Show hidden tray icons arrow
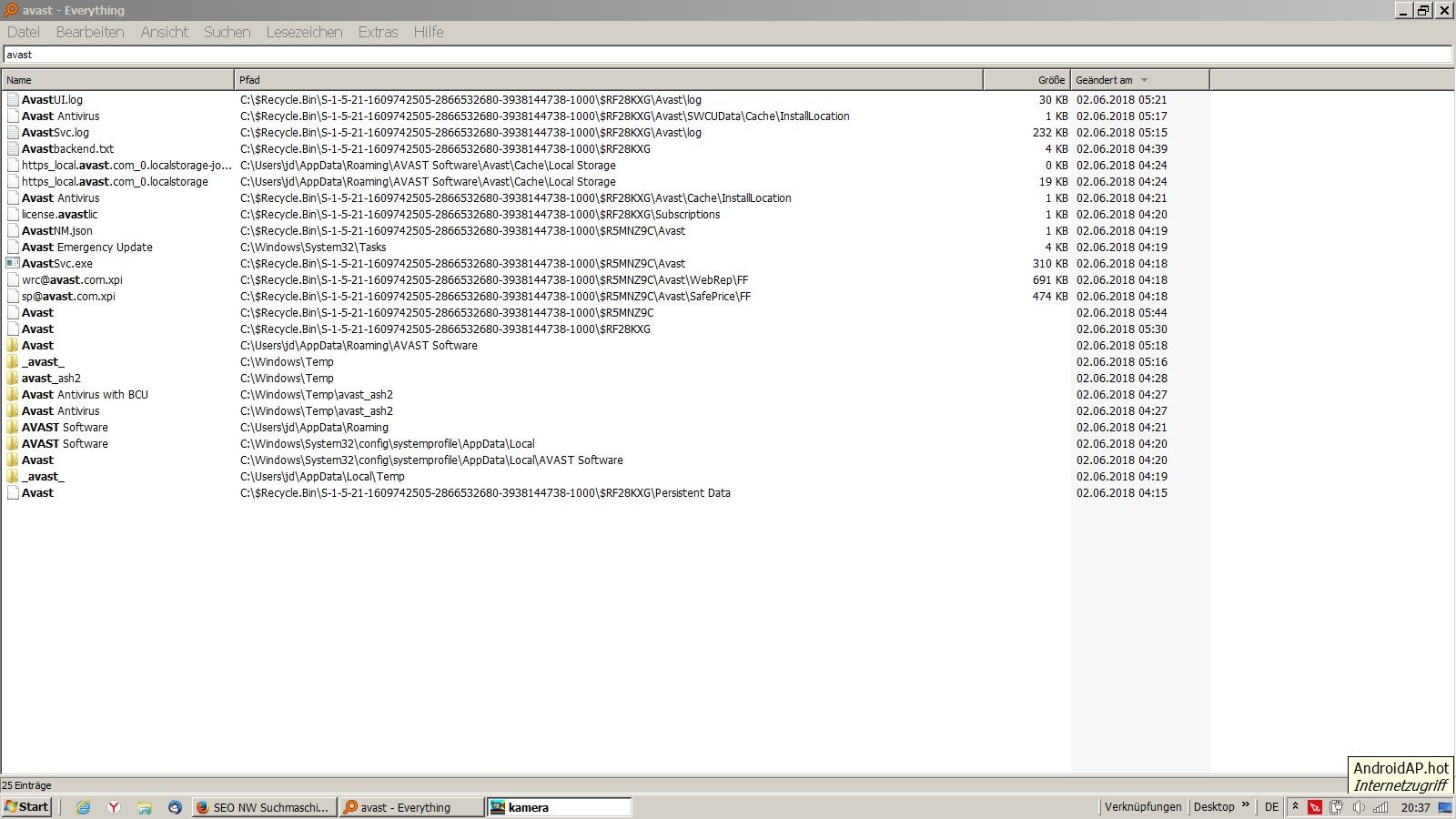 [x=1295, y=807]
